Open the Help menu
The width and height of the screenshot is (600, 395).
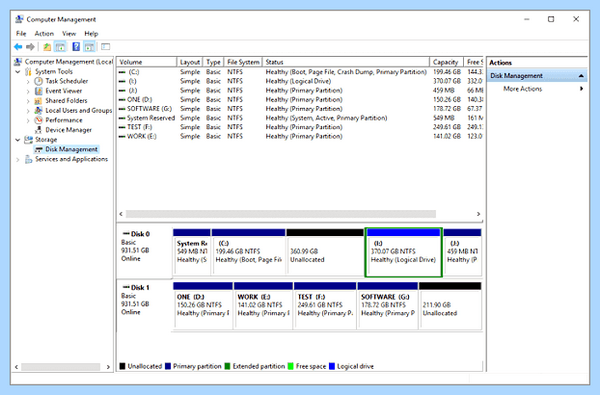91,34
